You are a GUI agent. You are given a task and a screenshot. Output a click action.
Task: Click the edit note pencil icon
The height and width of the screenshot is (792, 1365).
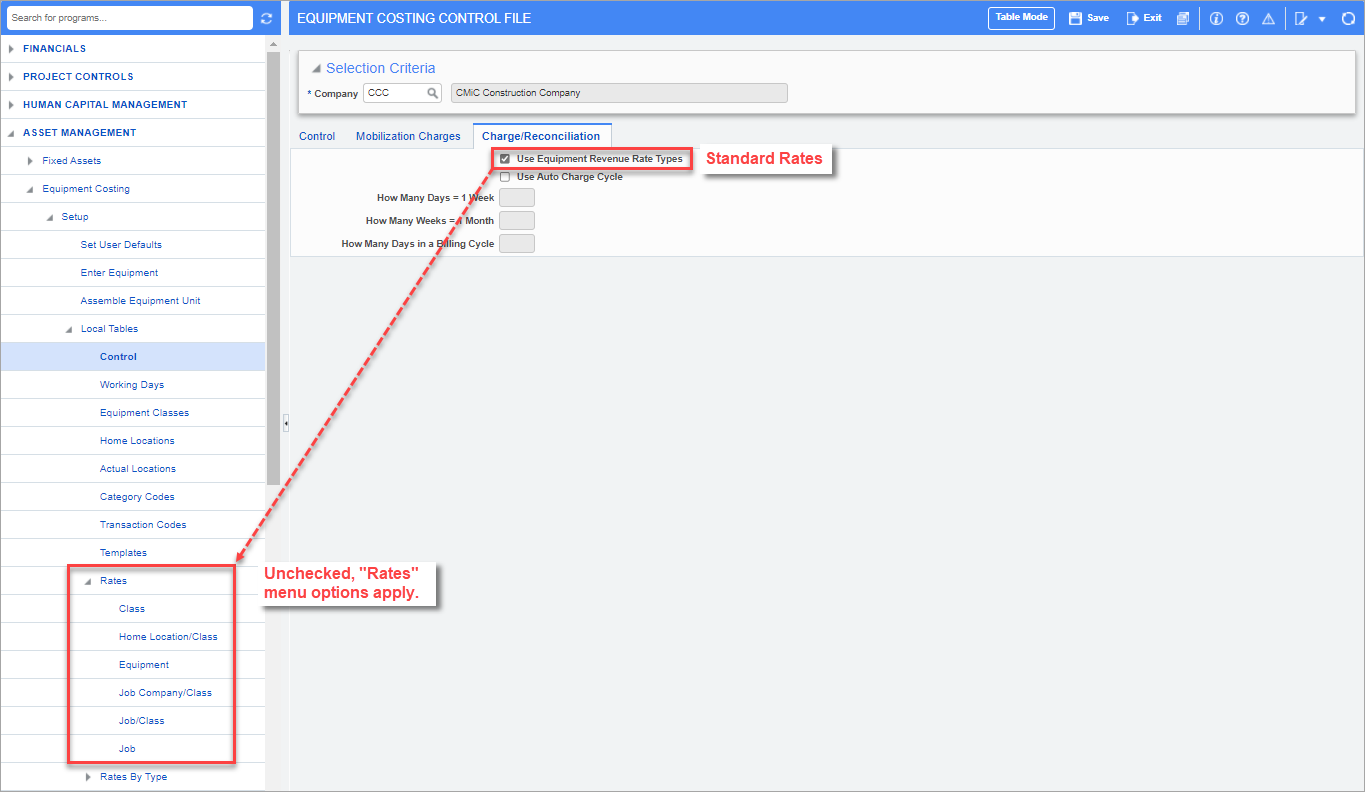coord(1301,18)
